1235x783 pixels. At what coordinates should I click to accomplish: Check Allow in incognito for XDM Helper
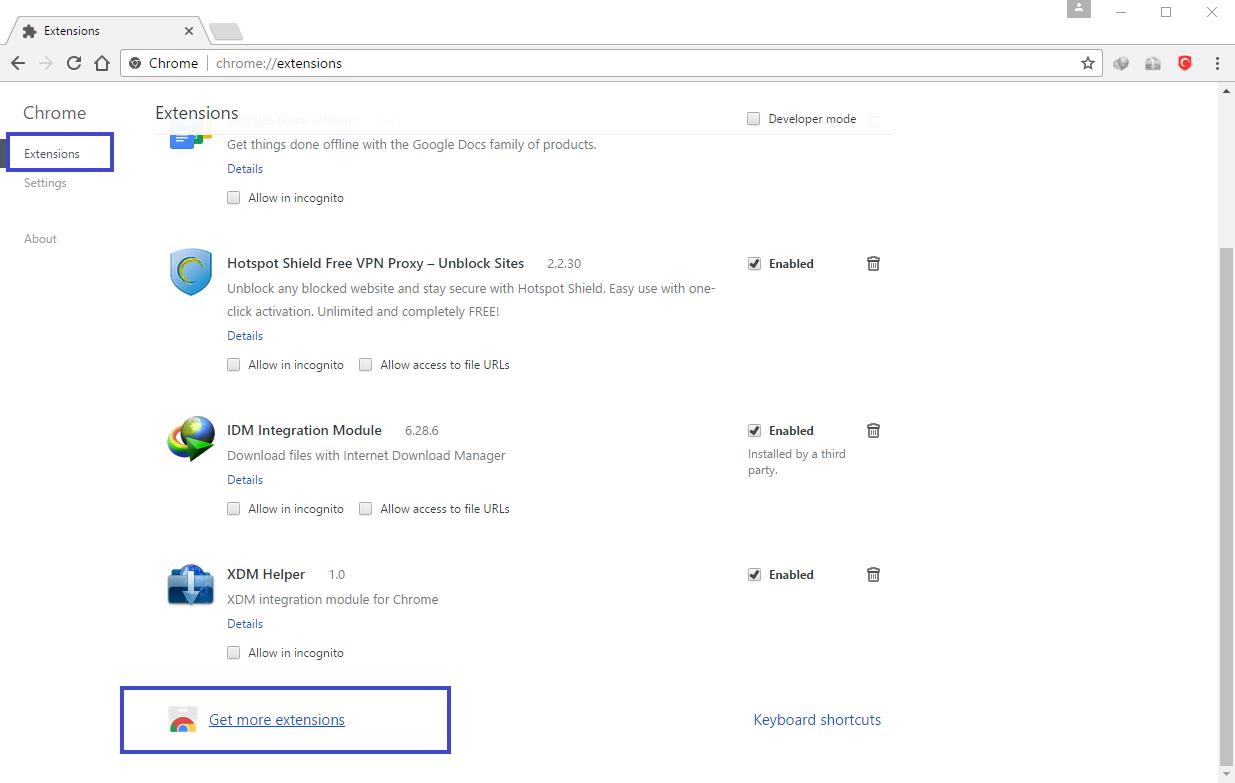click(233, 652)
